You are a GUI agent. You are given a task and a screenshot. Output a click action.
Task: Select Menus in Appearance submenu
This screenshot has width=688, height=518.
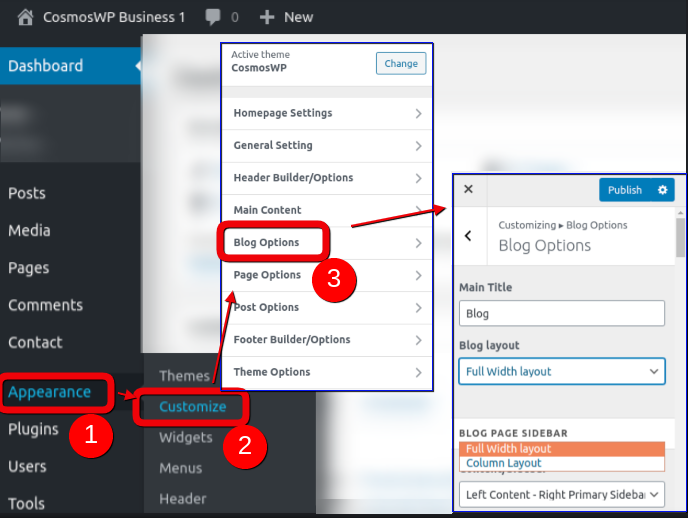pos(181,468)
